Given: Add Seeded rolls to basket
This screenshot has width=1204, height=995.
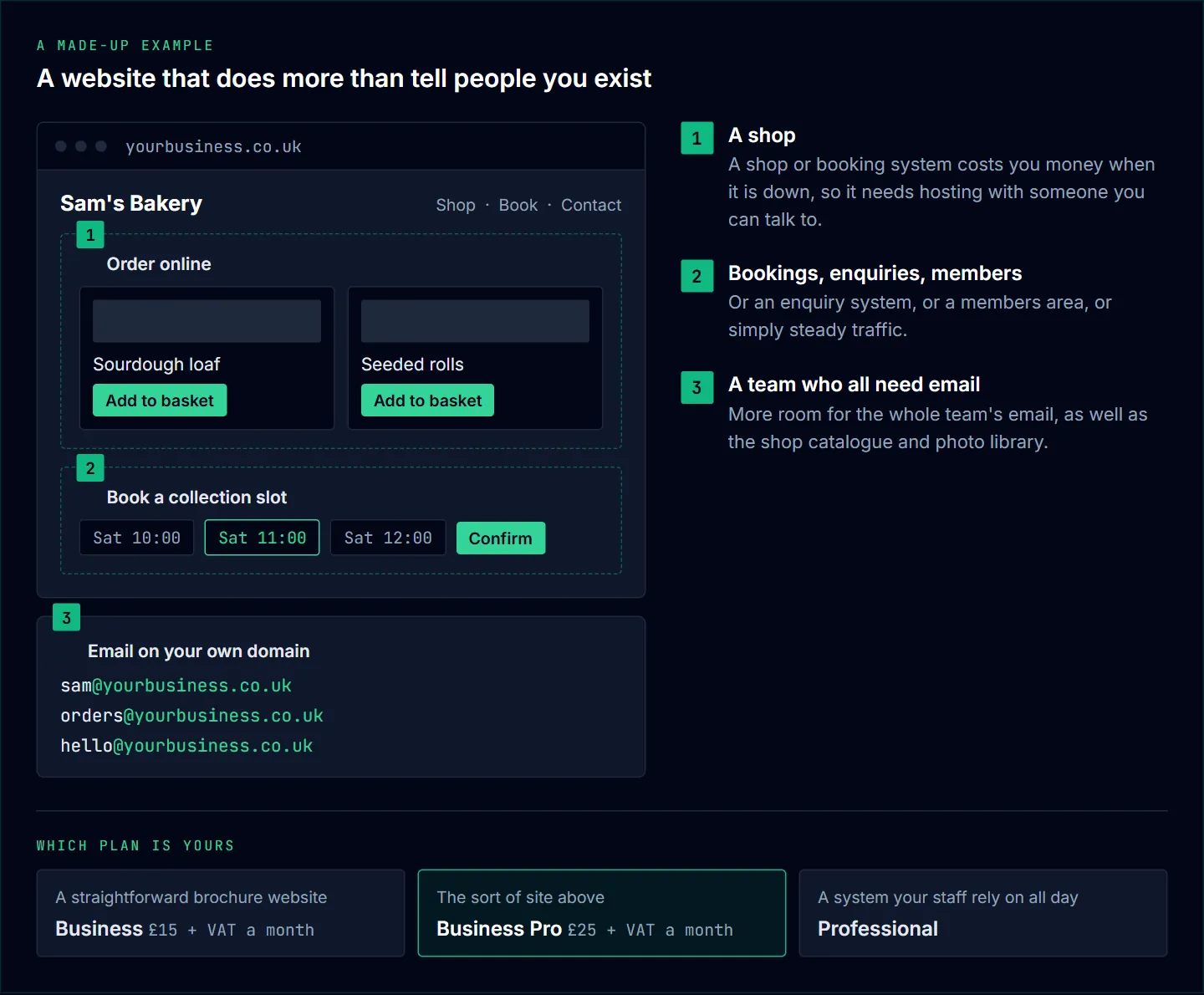Looking at the screenshot, I should pos(427,401).
